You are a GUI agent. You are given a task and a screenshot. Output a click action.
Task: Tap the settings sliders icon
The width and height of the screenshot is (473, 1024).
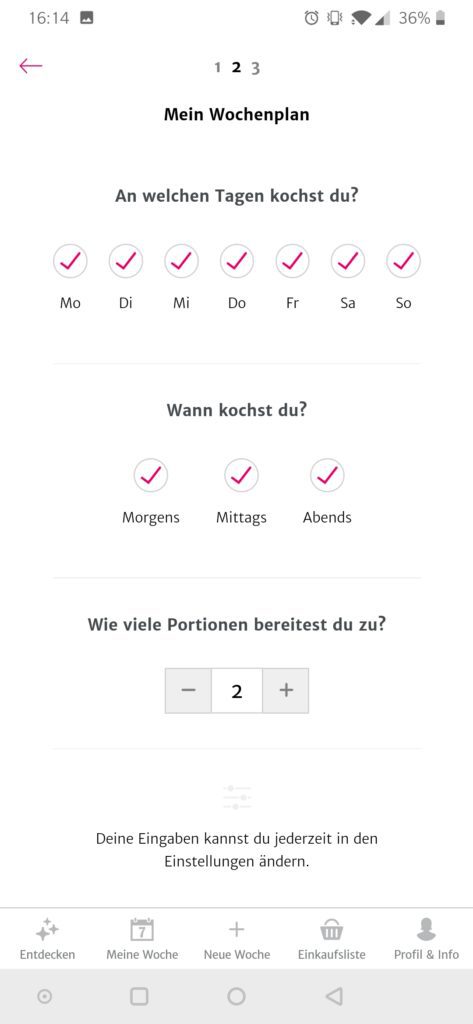coord(236,798)
